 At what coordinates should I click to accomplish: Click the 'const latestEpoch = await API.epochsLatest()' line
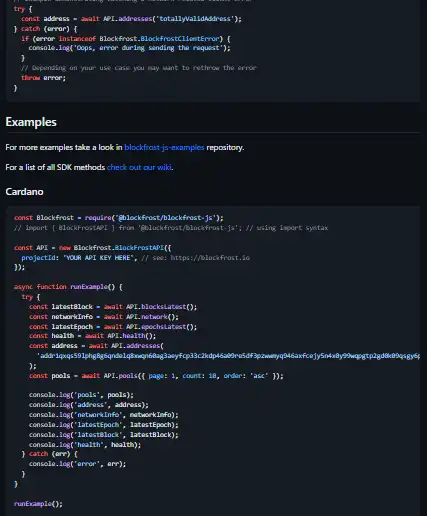[x=113, y=327]
